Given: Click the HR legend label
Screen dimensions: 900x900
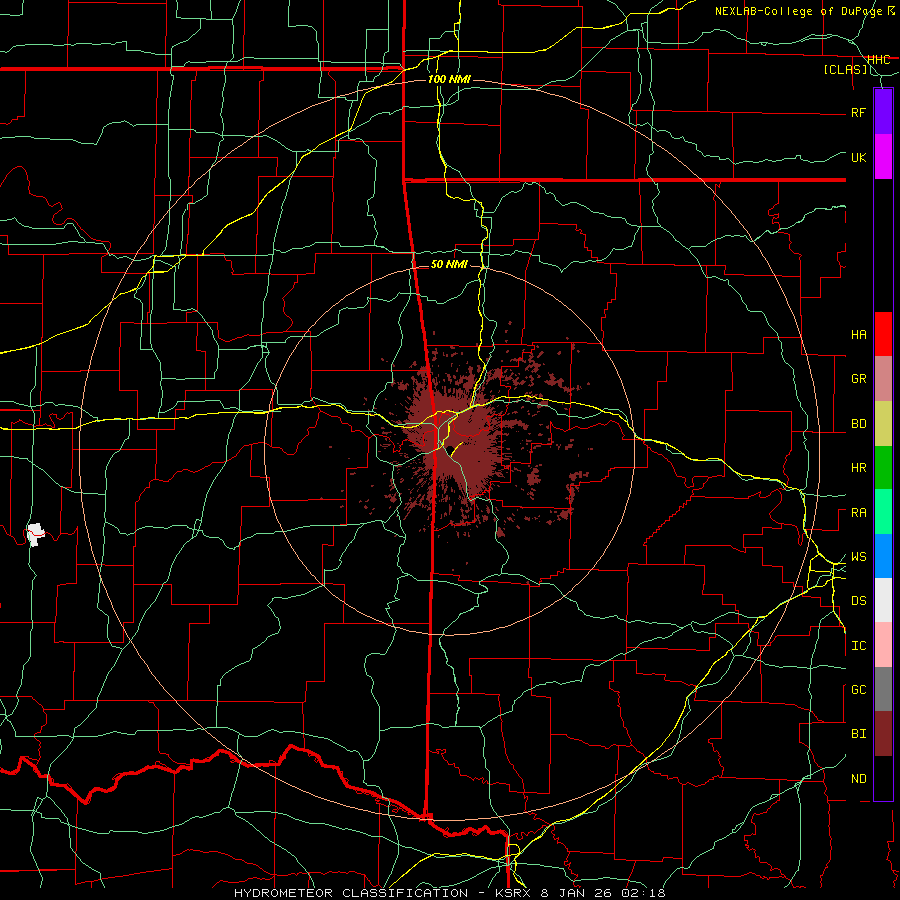Looking at the screenshot, I should [x=858, y=468].
